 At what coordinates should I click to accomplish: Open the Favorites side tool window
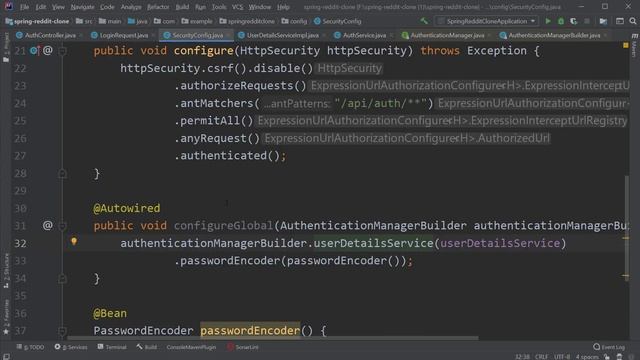6,316
